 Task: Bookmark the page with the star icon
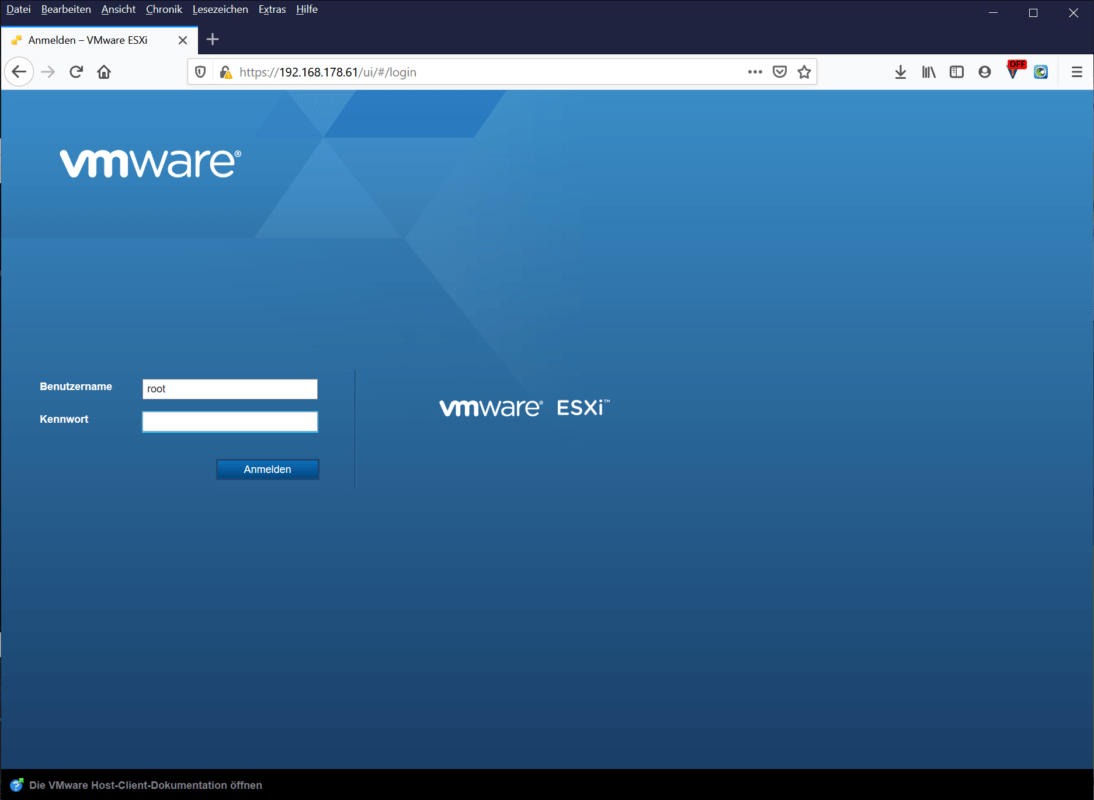pyautogui.click(x=805, y=71)
